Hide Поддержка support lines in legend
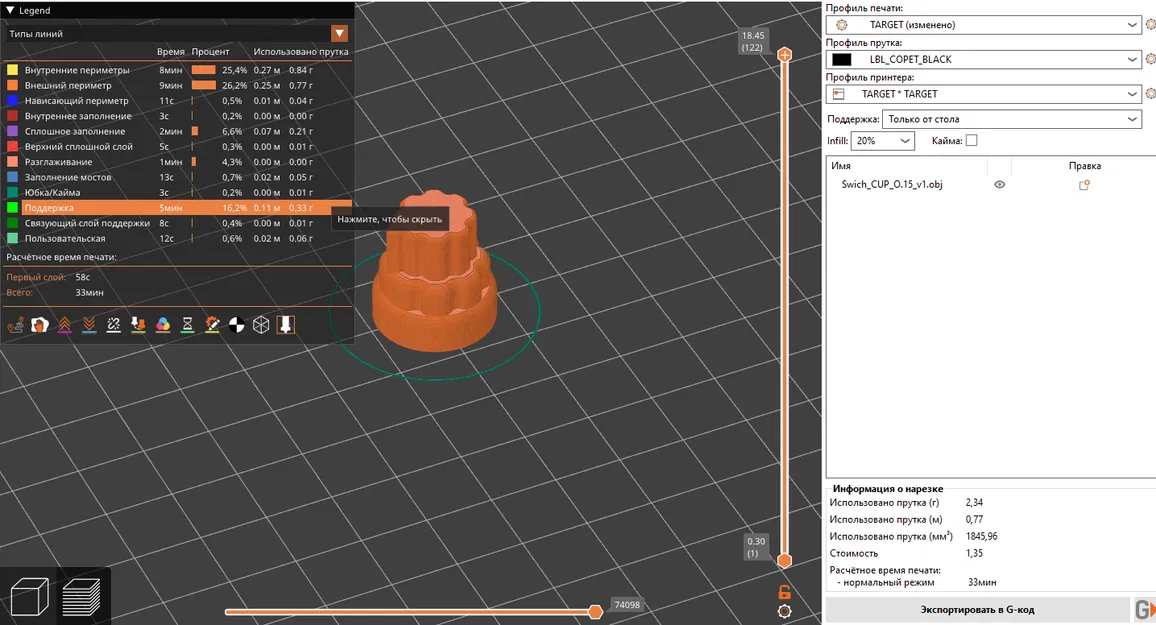The width and height of the screenshot is (1156, 625). point(178,208)
